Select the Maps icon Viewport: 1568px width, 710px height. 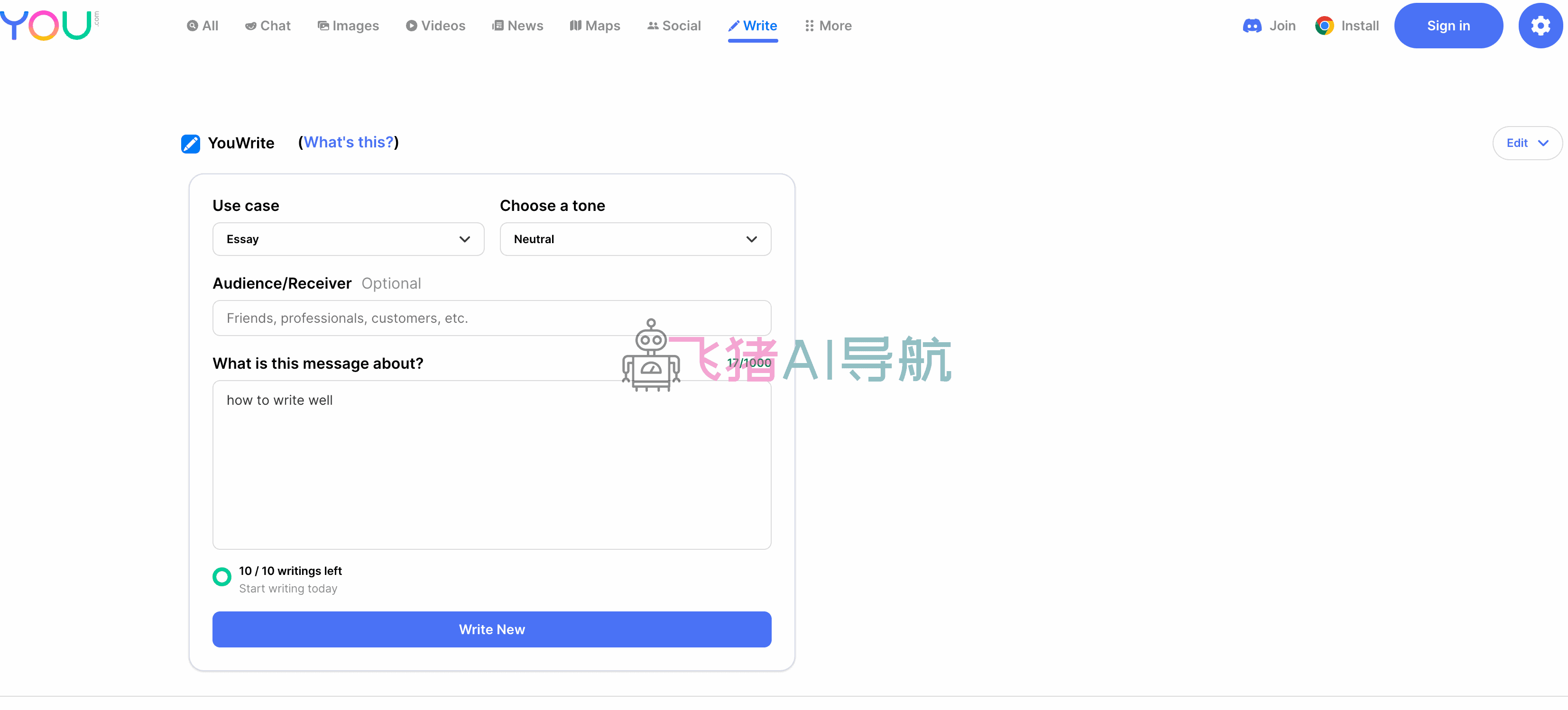[x=575, y=26]
